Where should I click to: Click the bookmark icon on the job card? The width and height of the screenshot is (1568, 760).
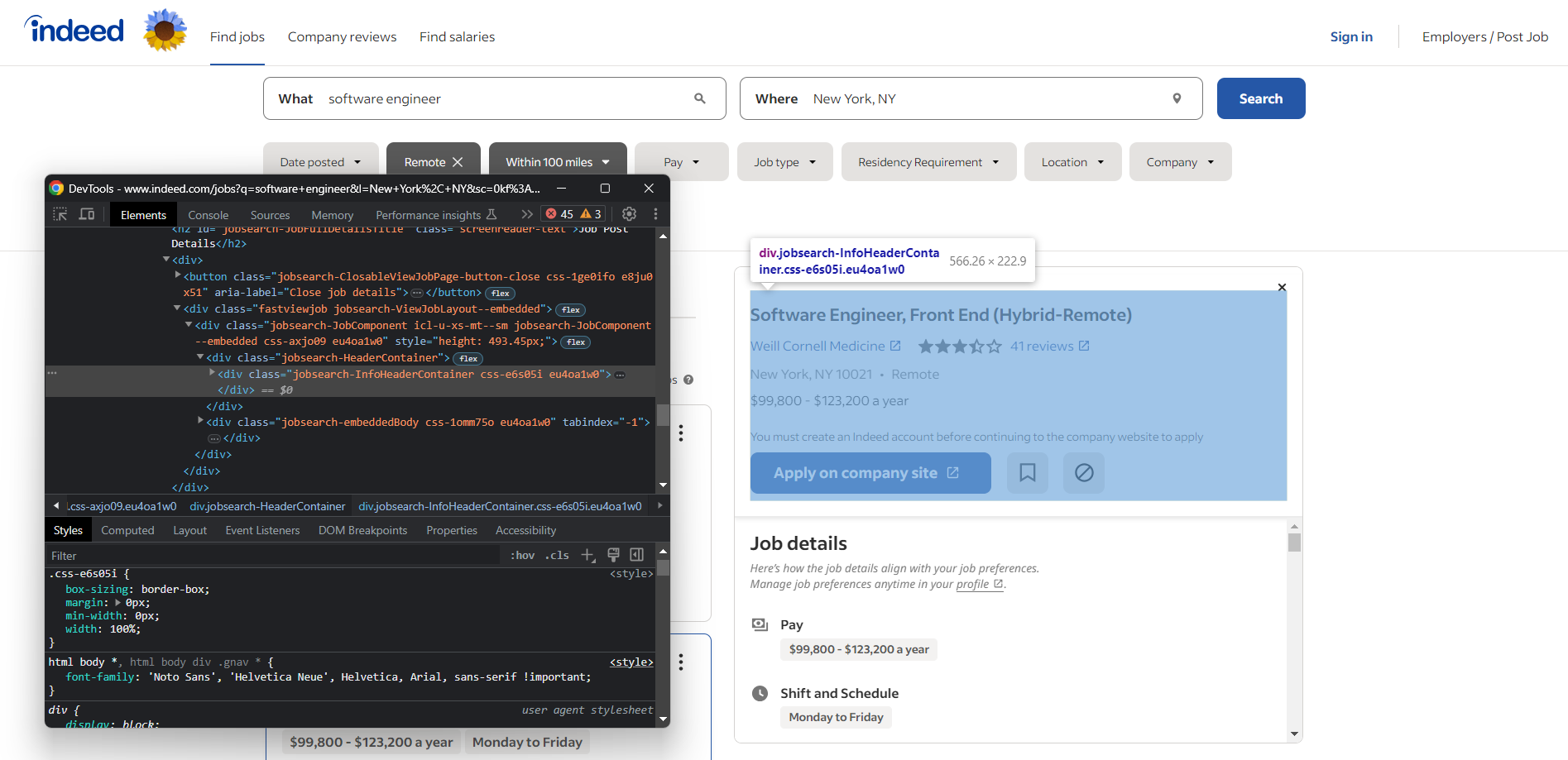pos(1027,472)
